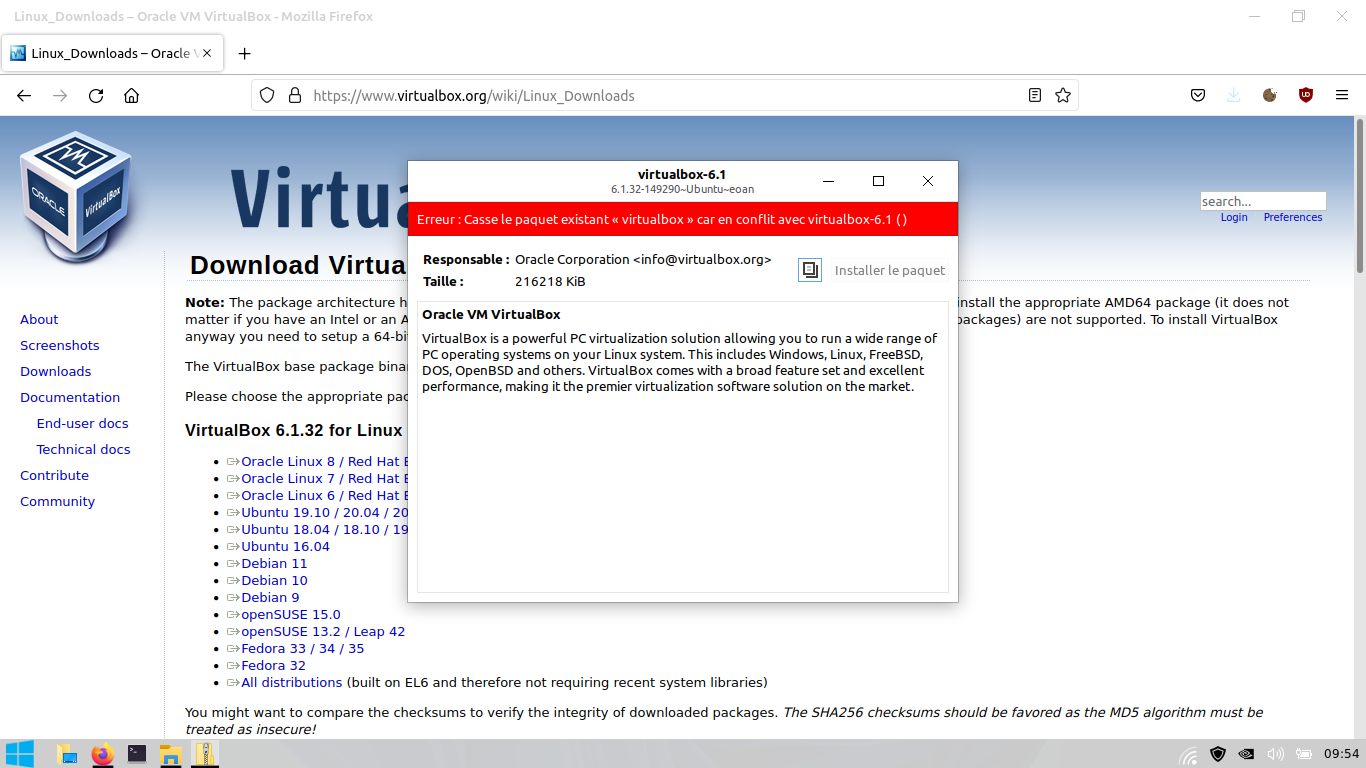Open End-user docs sidebar link
The width and height of the screenshot is (1366, 768).
point(82,423)
